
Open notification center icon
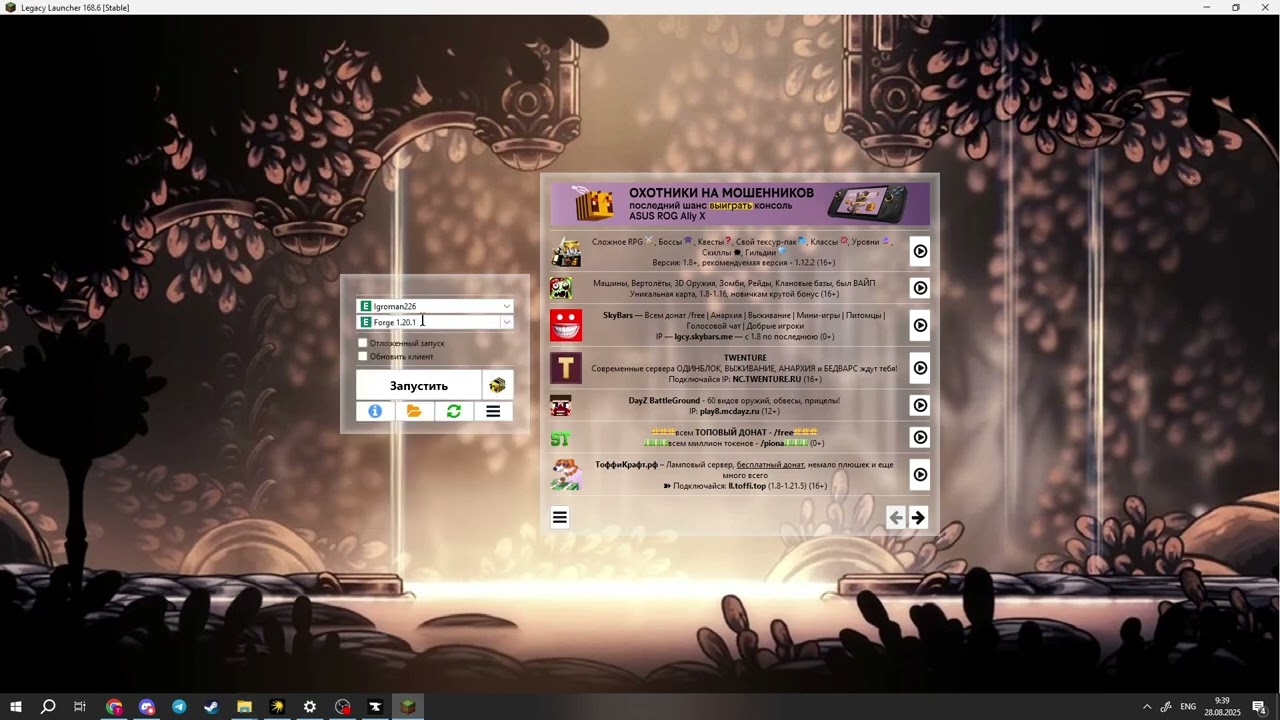pos(1259,707)
